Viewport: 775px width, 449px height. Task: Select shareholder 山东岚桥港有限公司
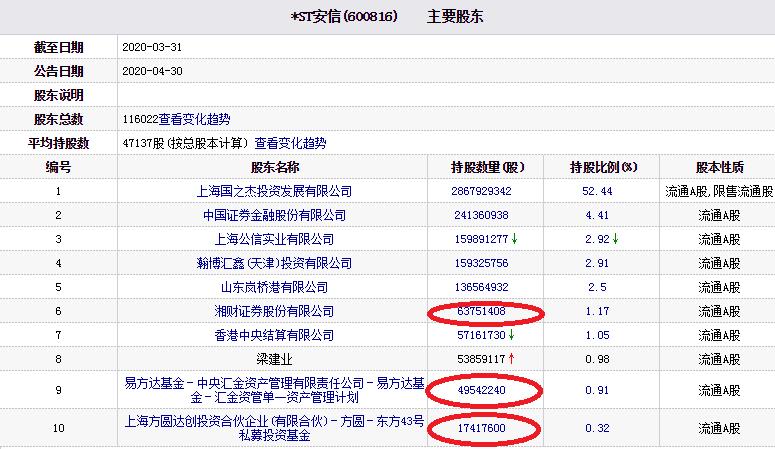pyautogui.click(x=275, y=287)
